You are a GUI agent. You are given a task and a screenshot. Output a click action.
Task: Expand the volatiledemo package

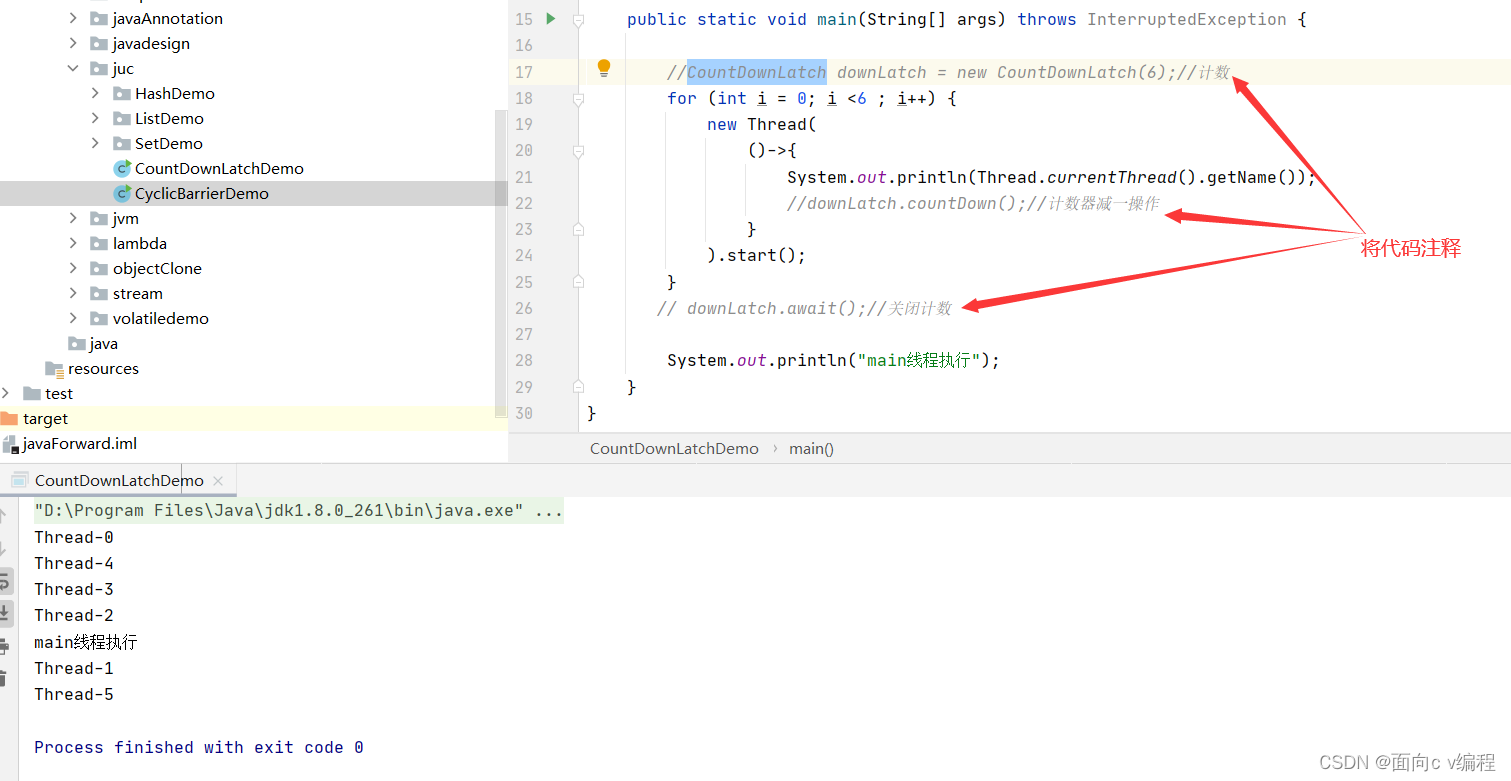(x=73, y=318)
